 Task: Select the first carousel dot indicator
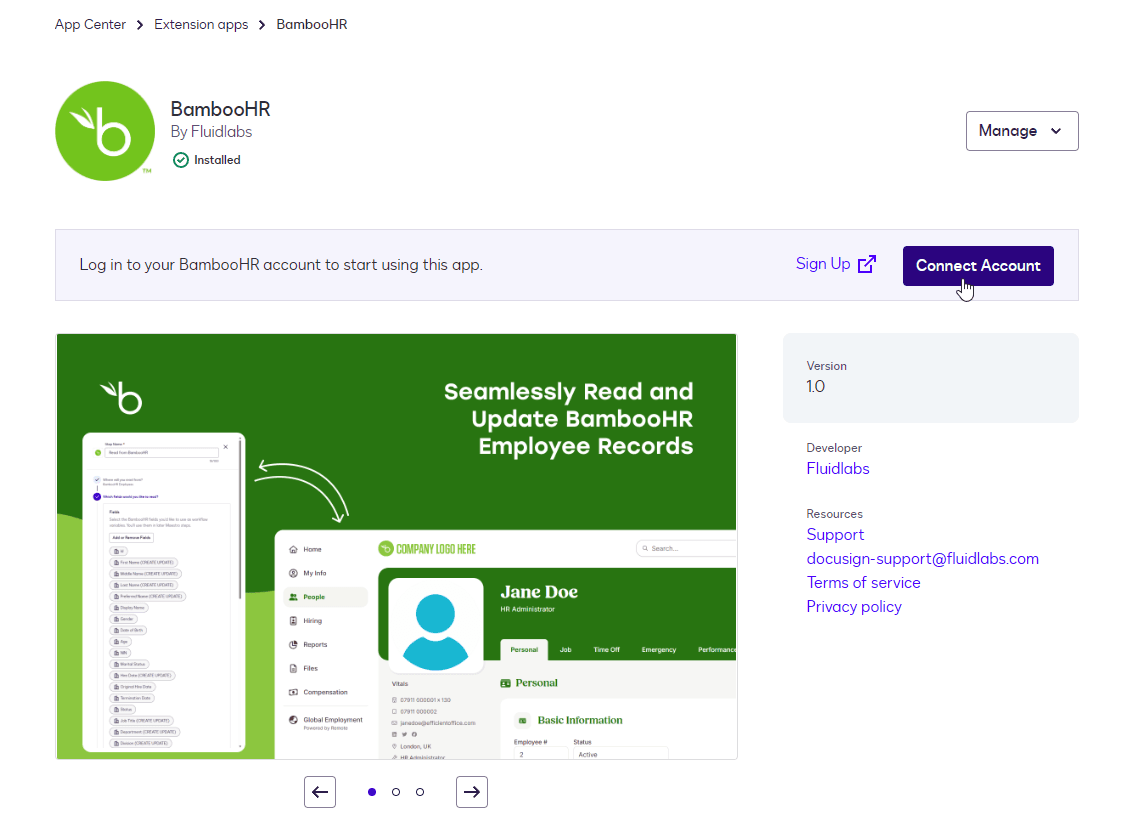[372, 792]
